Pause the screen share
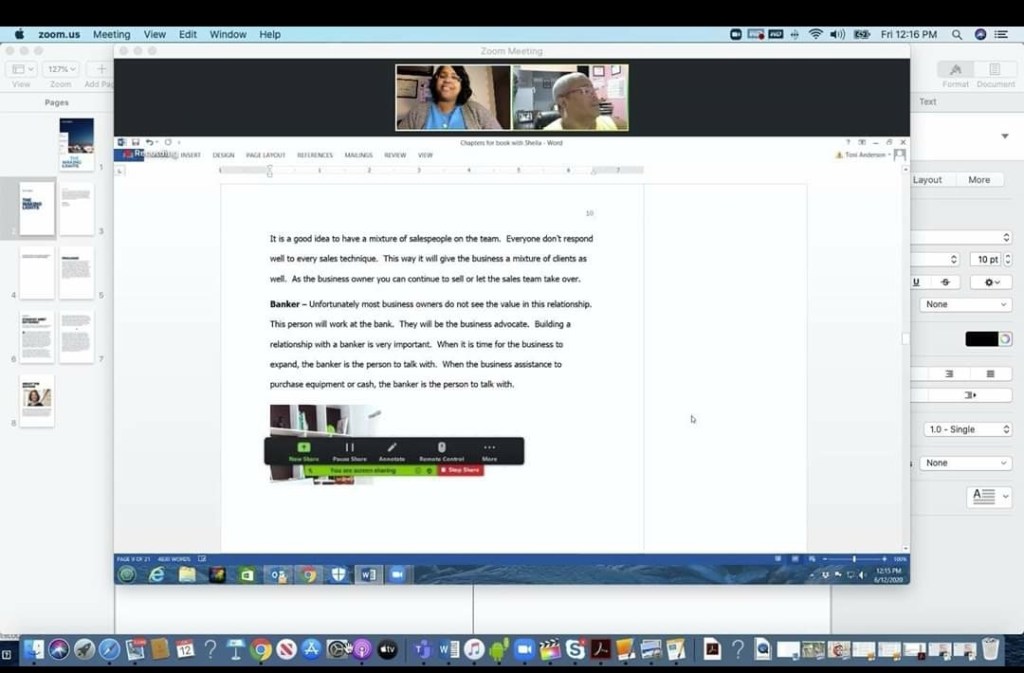1024x673 pixels. pyautogui.click(x=349, y=449)
